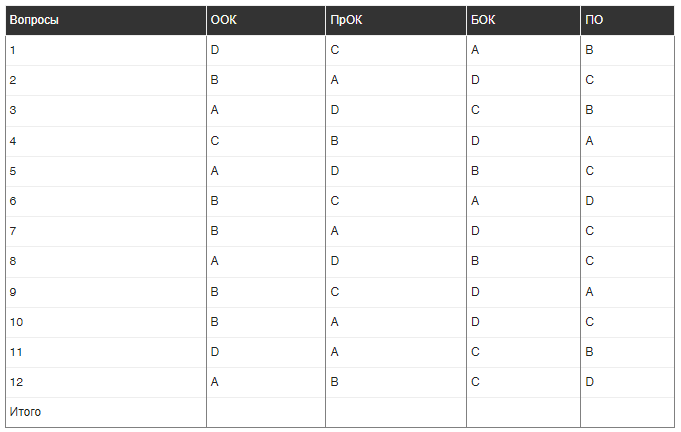Click the БОК column header
Image resolution: width=681 pixels, height=432 pixels.
483,20
